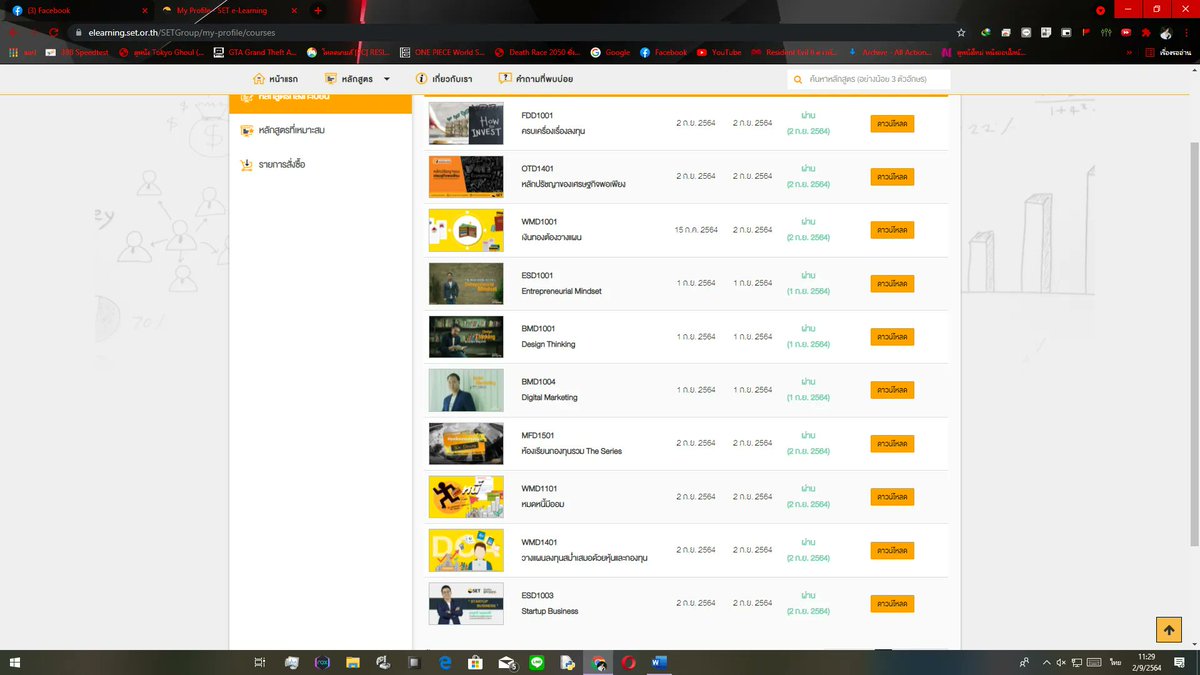
Task: Open Opera browser from the taskbar
Action: pyautogui.click(x=629, y=662)
